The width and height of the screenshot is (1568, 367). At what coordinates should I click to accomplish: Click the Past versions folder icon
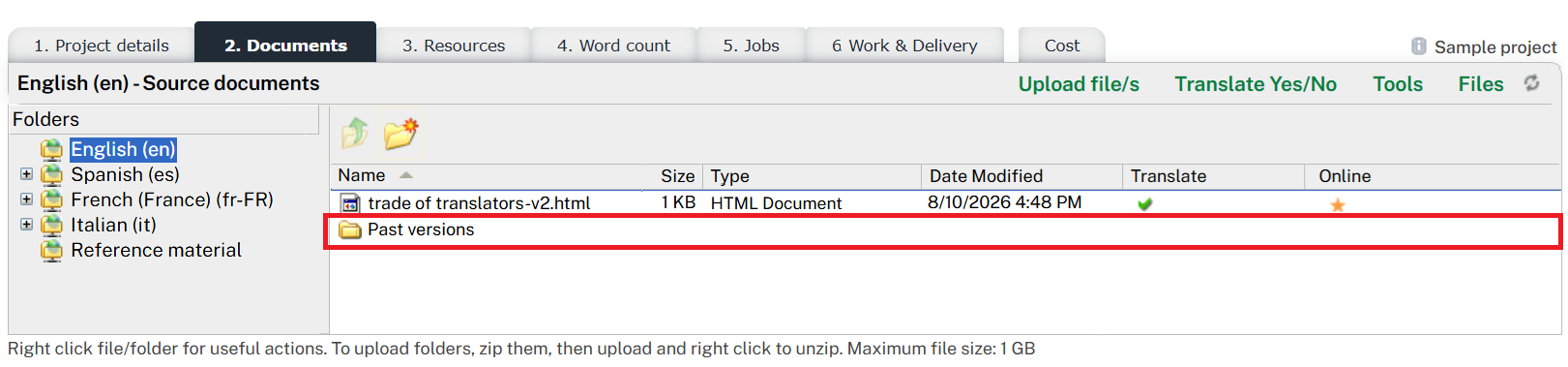[350, 229]
